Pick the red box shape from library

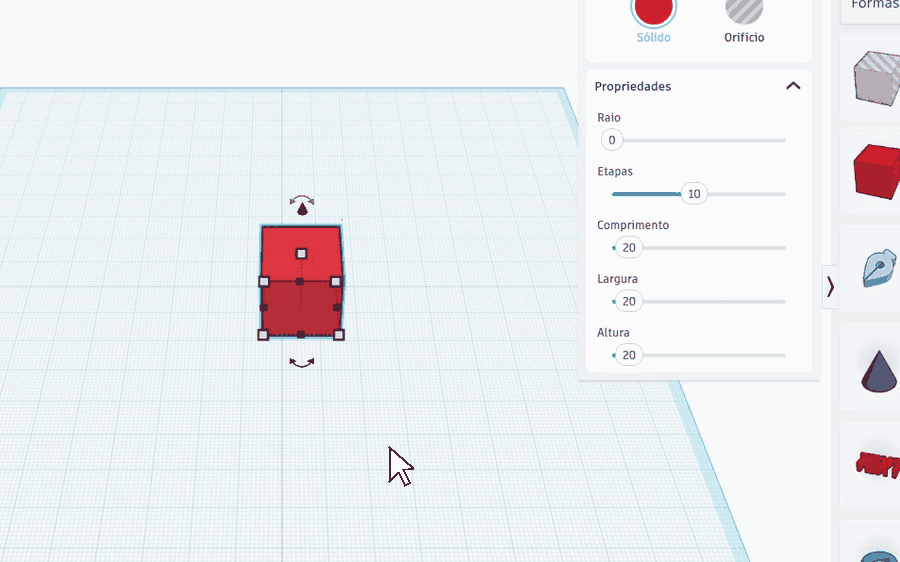coord(877,171)
